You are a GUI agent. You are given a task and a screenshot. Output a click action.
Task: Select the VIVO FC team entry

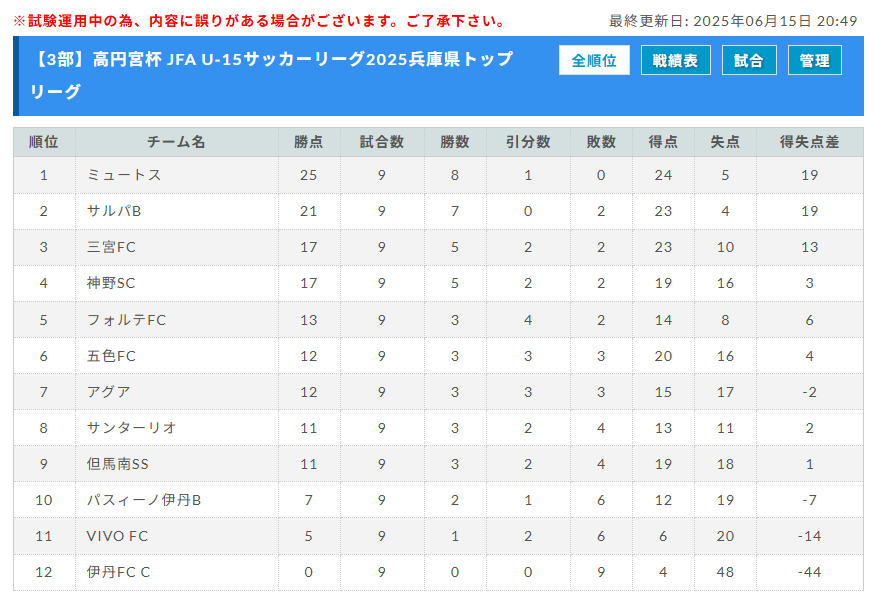(118, 536)
